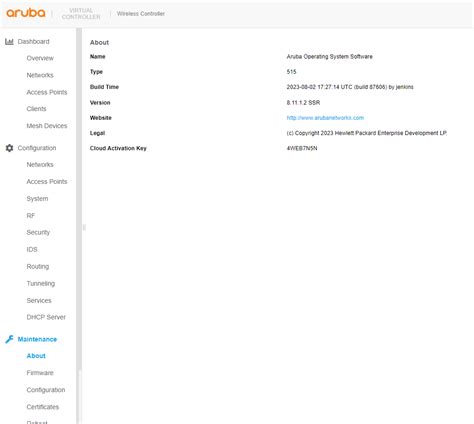Open the Tunneling configuration page
This screenshot has height=424, width=474.
(41, 284)
